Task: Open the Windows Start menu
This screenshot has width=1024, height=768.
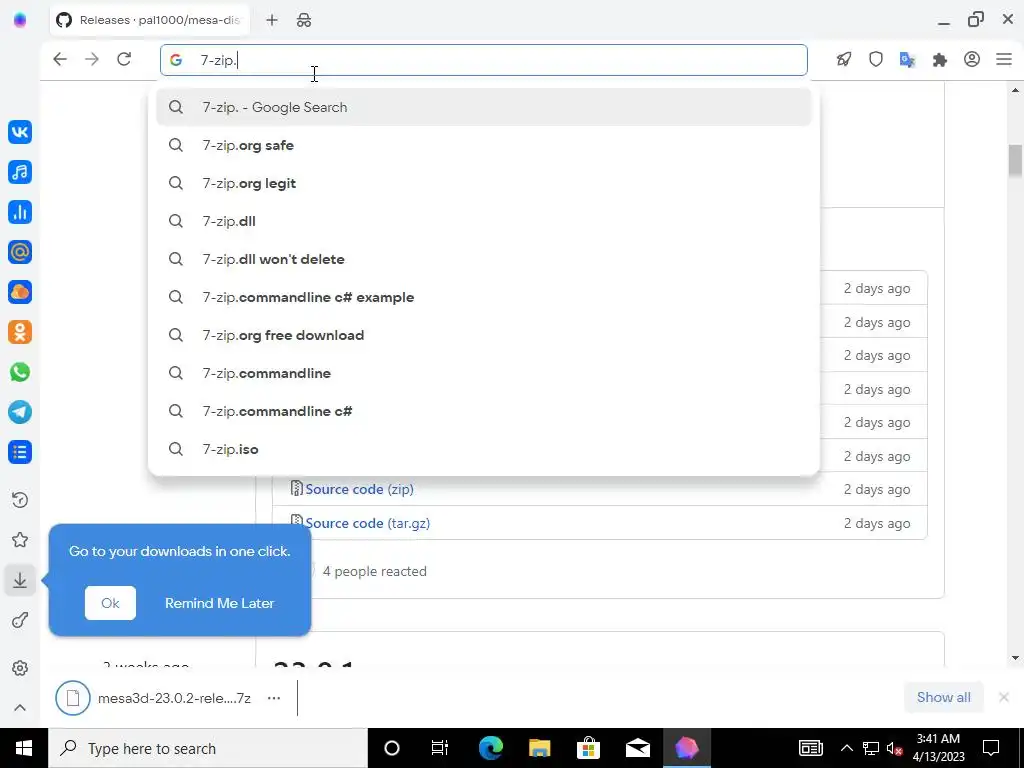Action: point(24,748)
